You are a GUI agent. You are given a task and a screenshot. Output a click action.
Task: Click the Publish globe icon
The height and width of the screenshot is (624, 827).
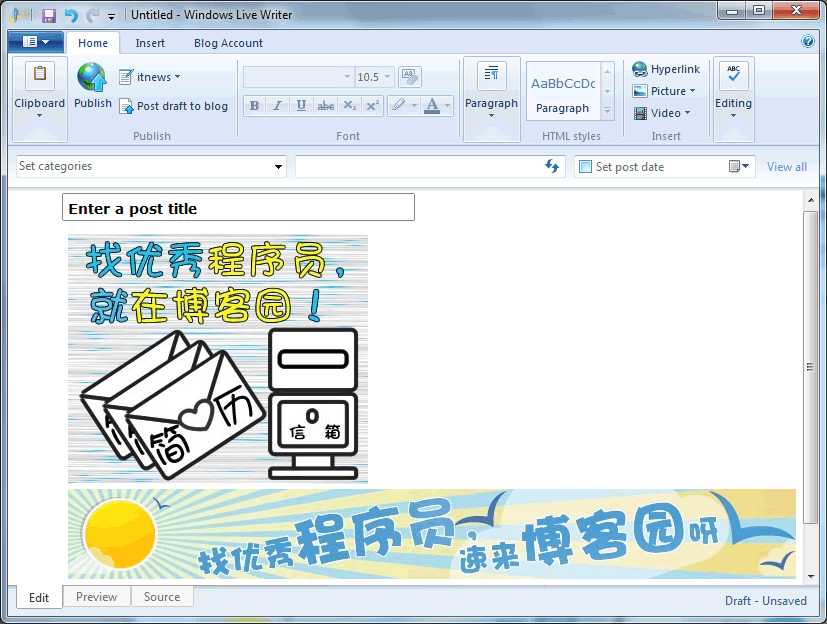[91, 77]
